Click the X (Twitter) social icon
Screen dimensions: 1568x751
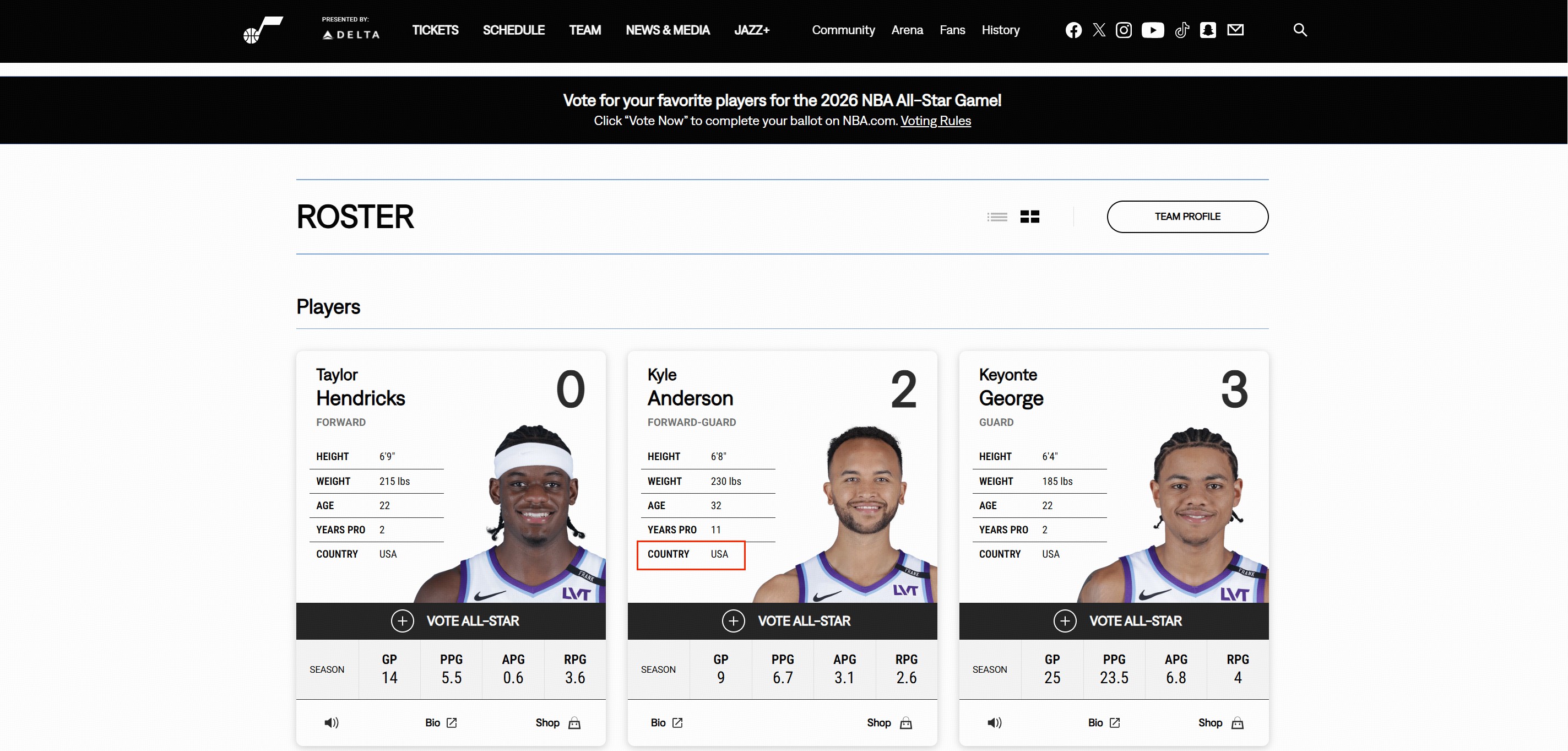pos(1099,30)
